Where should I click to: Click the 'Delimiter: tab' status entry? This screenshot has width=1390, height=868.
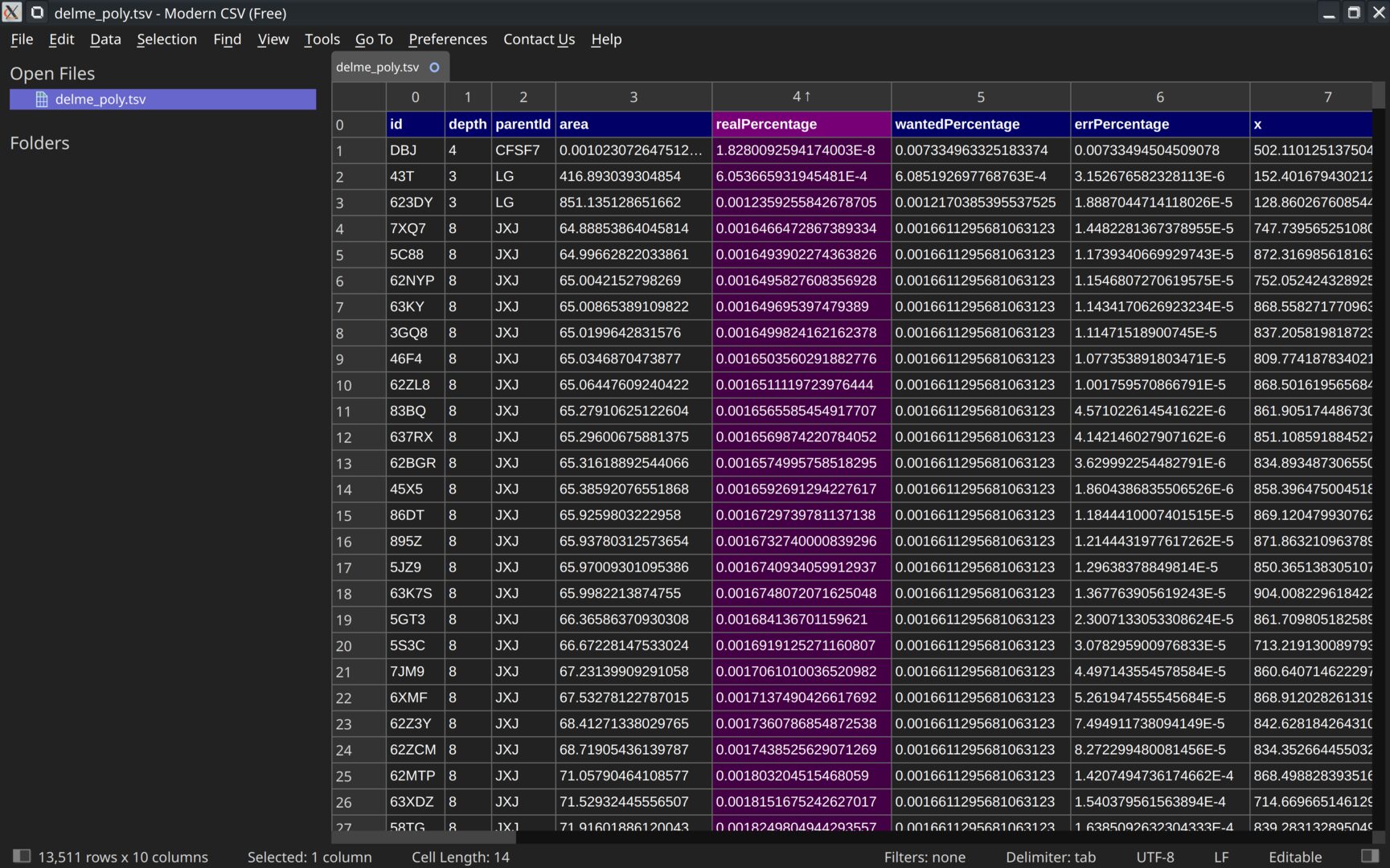pyautogui.click(x=1051, y=858)
